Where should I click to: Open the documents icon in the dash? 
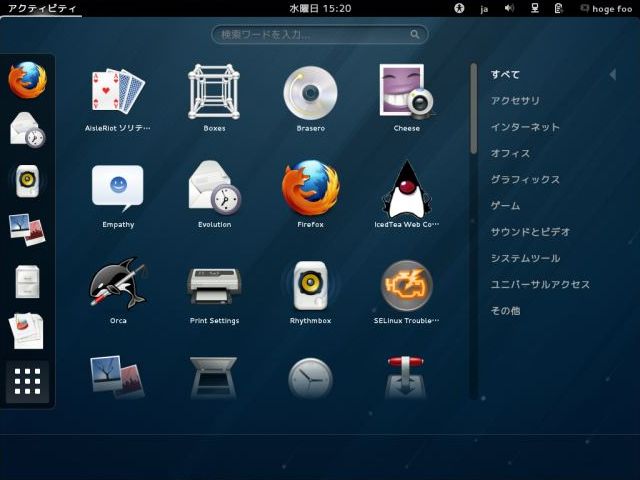click(27, 331)
